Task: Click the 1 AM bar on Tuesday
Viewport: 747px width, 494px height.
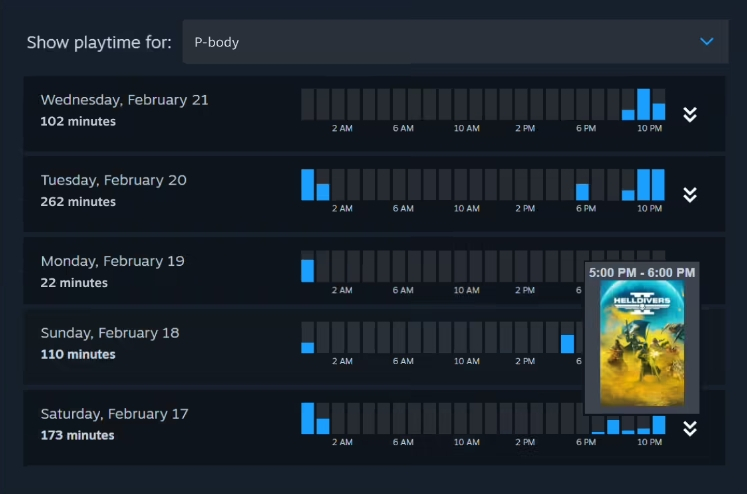Action: coord(323,192)
